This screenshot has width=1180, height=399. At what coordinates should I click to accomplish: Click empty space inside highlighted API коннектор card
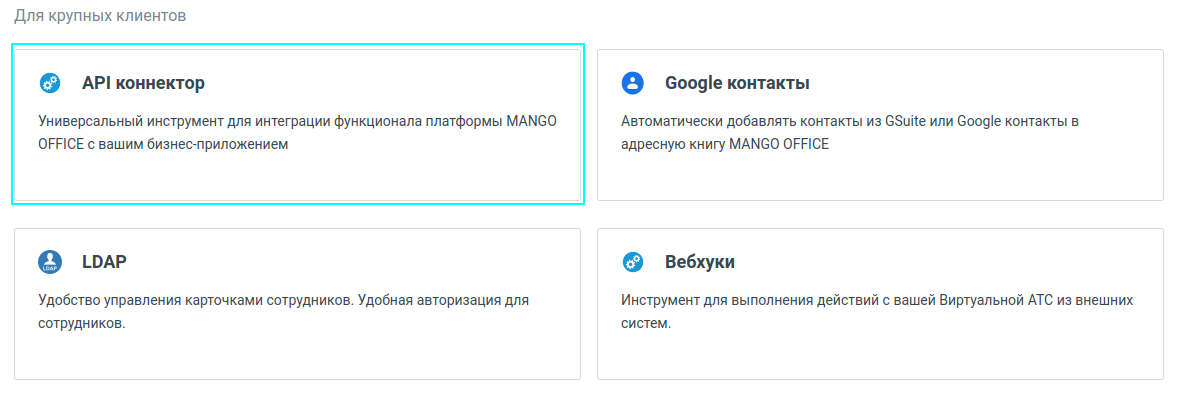tap(297, 177)
